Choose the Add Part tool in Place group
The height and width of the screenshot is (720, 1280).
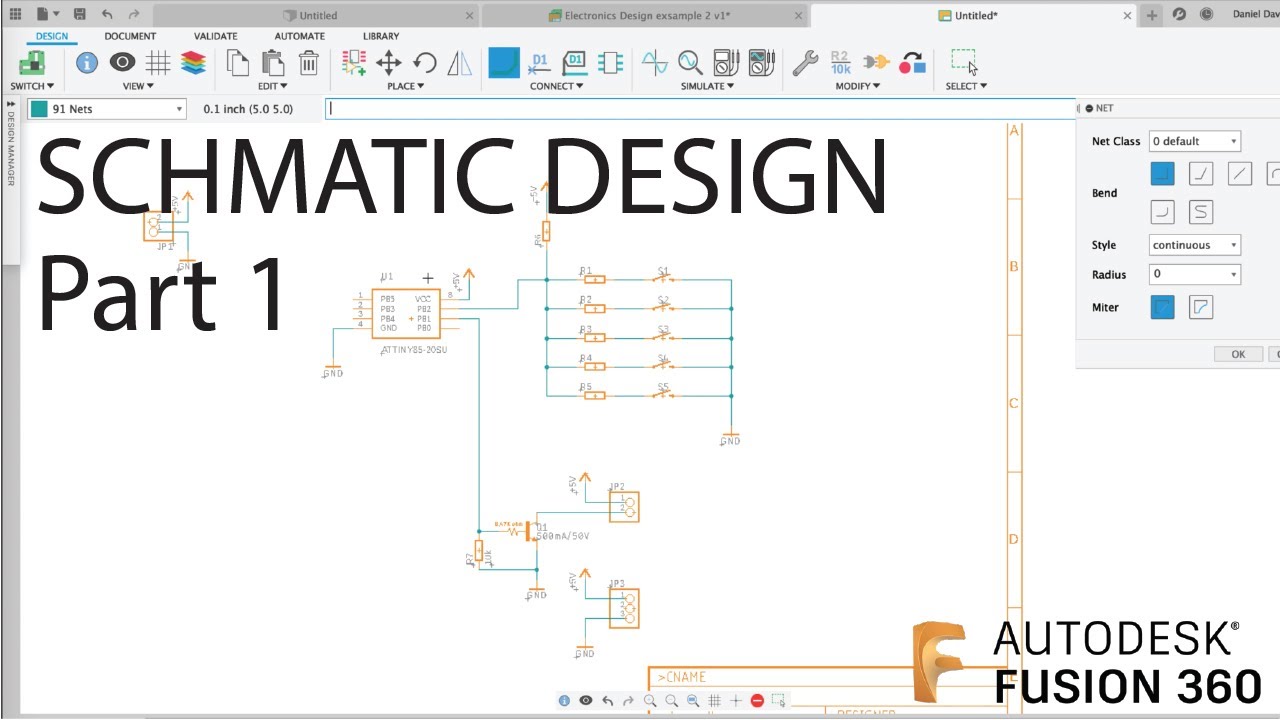point(354,63)
